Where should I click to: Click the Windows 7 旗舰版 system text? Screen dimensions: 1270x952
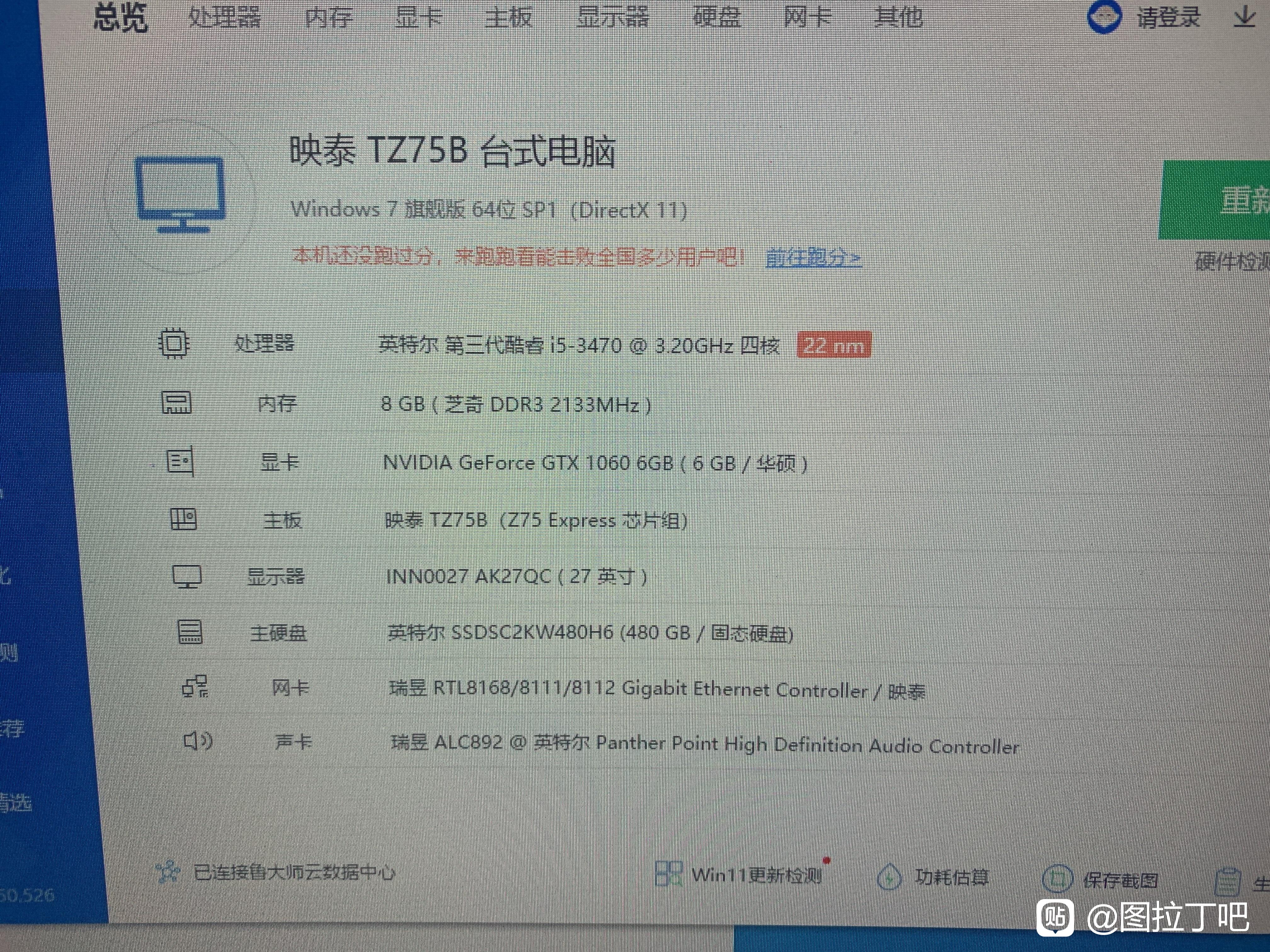489,210
